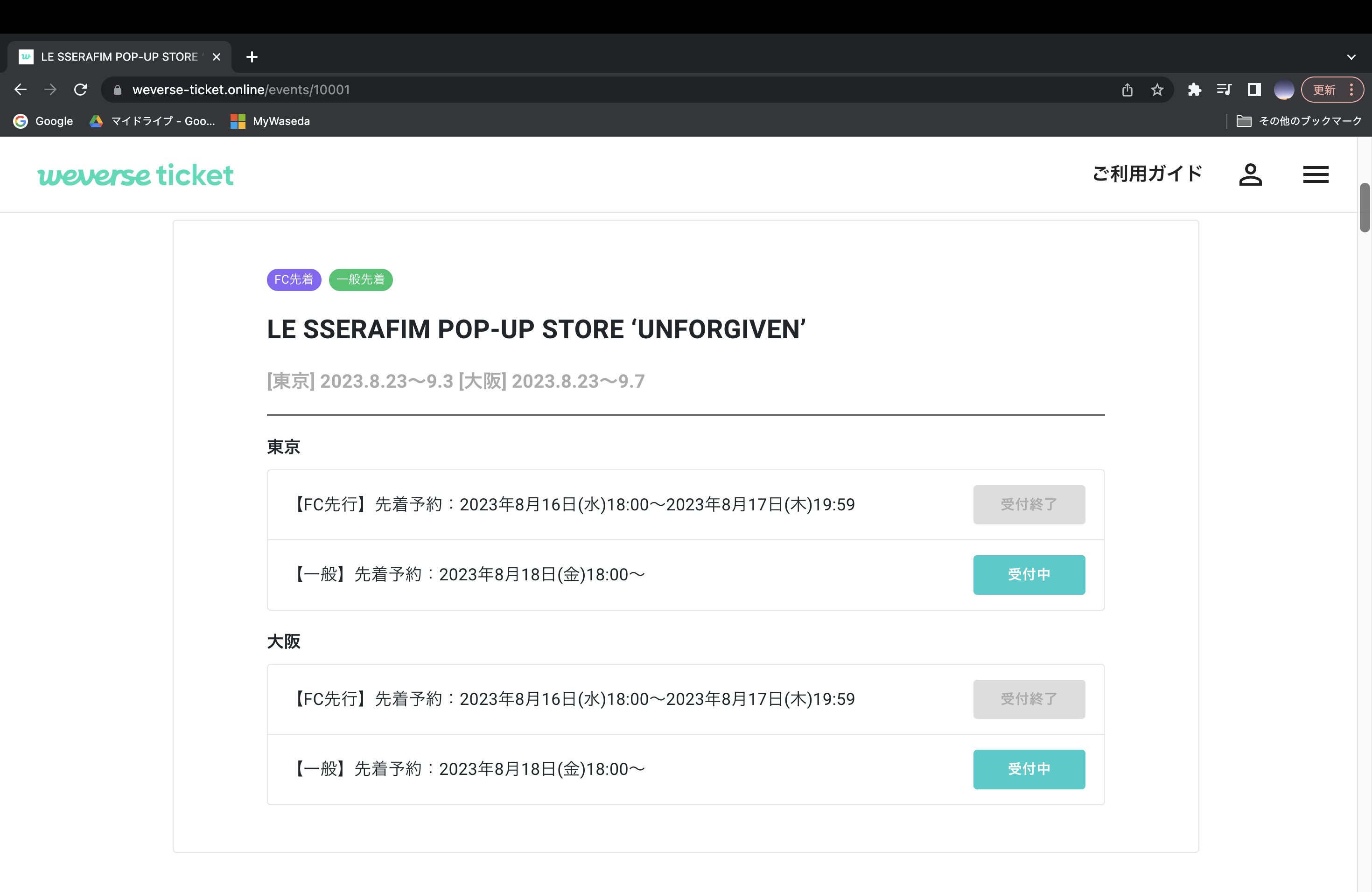Open the hamburger menu
This screenshot has width=1372, height=892.
[1316, 174]
